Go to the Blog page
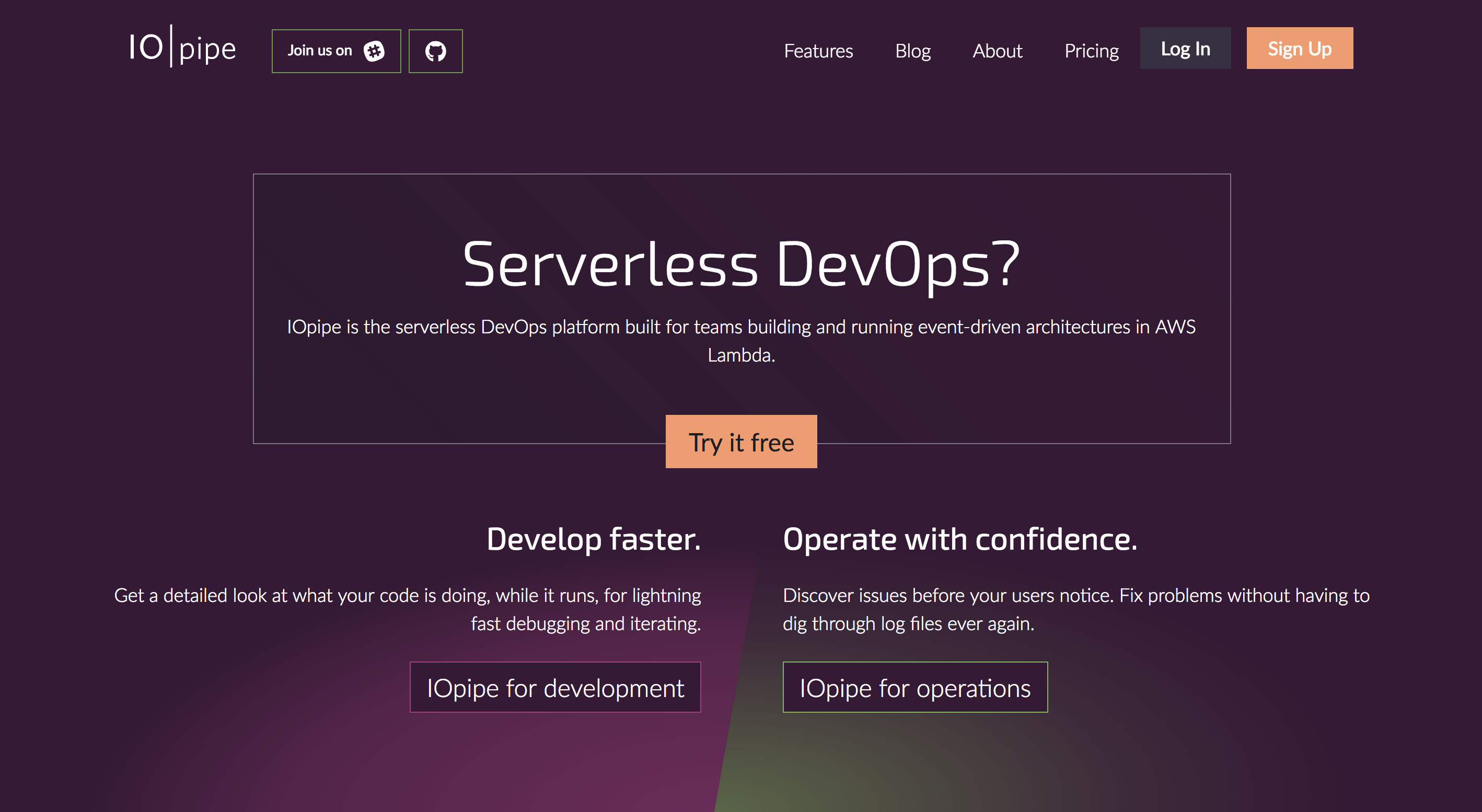The width and height of the screenshot is (1482, 812). click(x=912, y=51)
